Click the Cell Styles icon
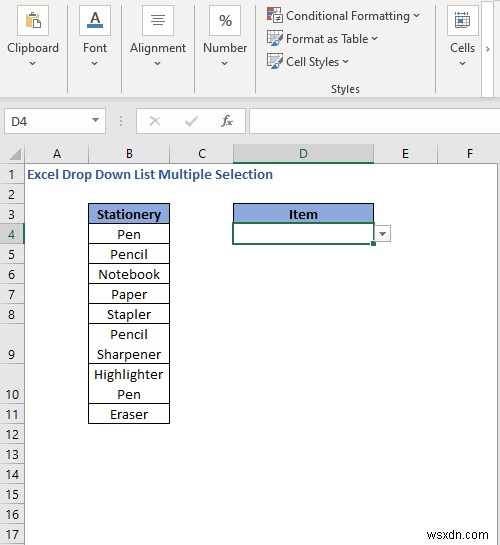Viewport: 500px width, 545px height. click(x=274, y=61)
